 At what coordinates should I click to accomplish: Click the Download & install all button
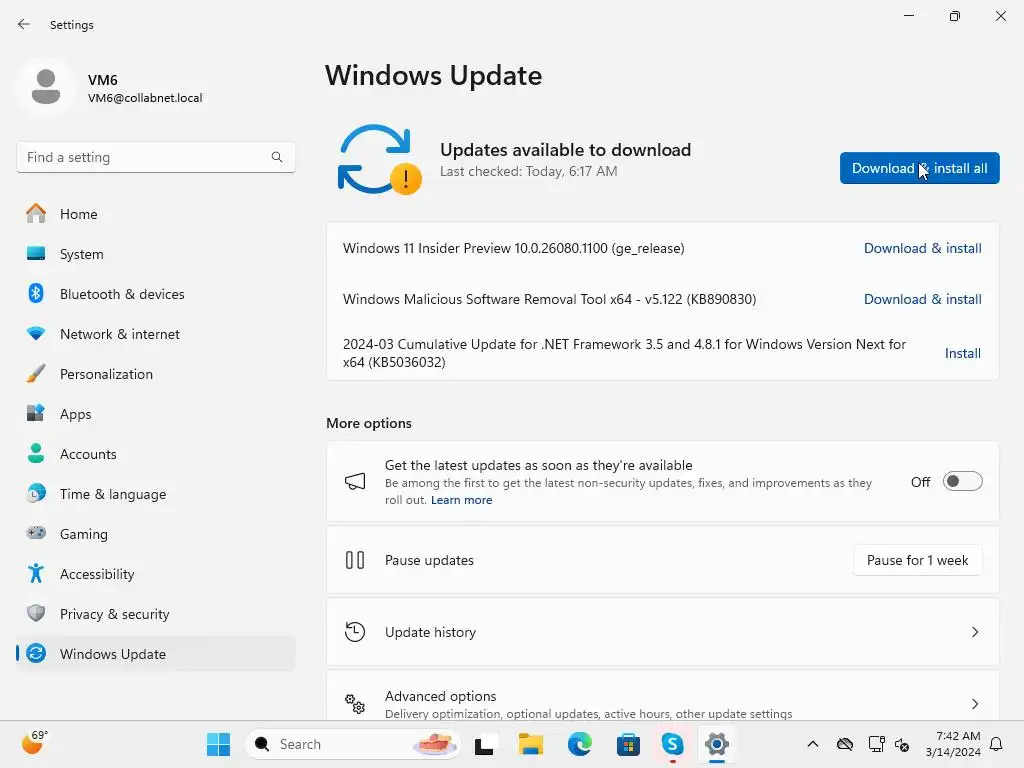[x=920, y=168]
